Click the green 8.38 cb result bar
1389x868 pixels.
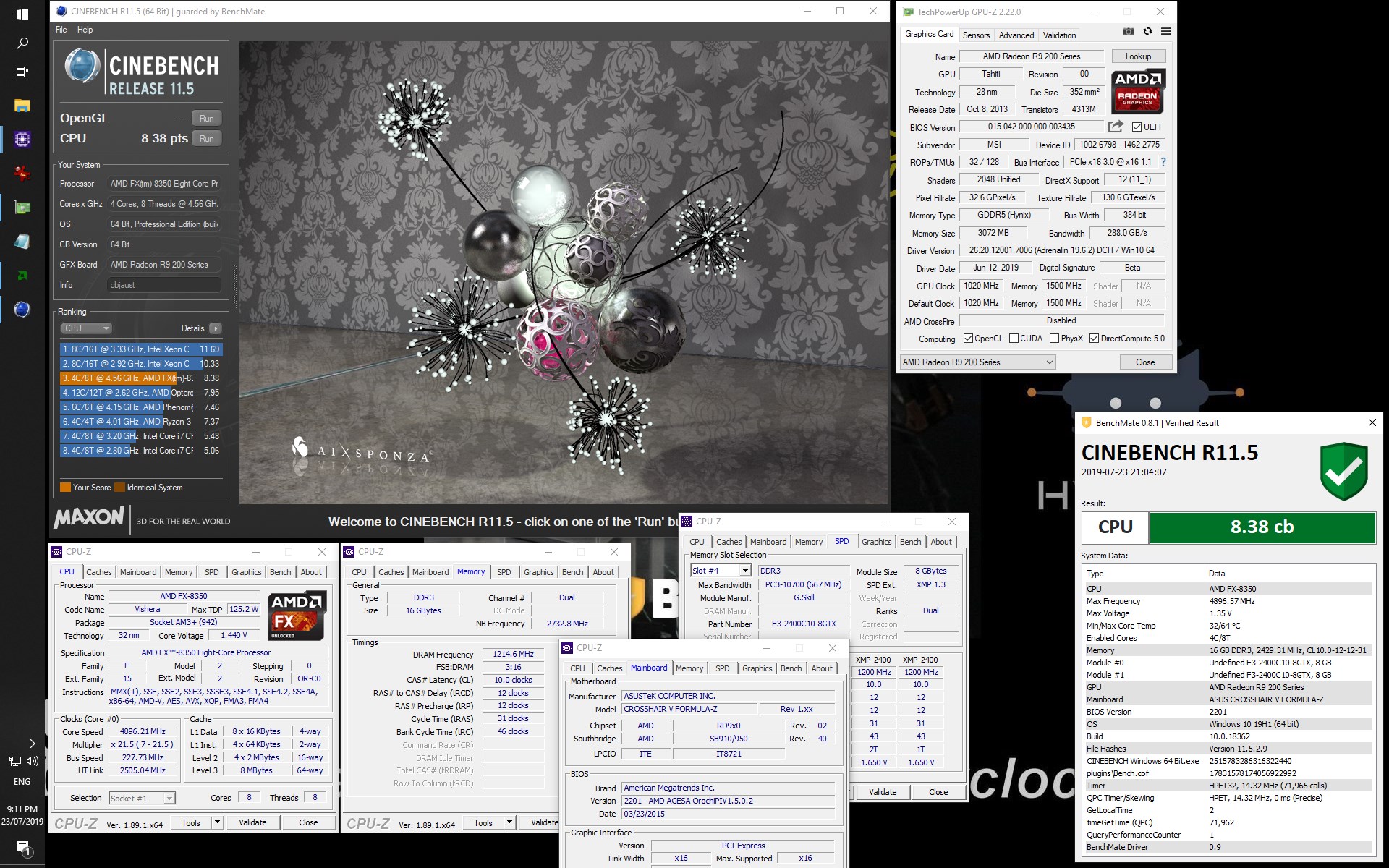[1262, 527]
